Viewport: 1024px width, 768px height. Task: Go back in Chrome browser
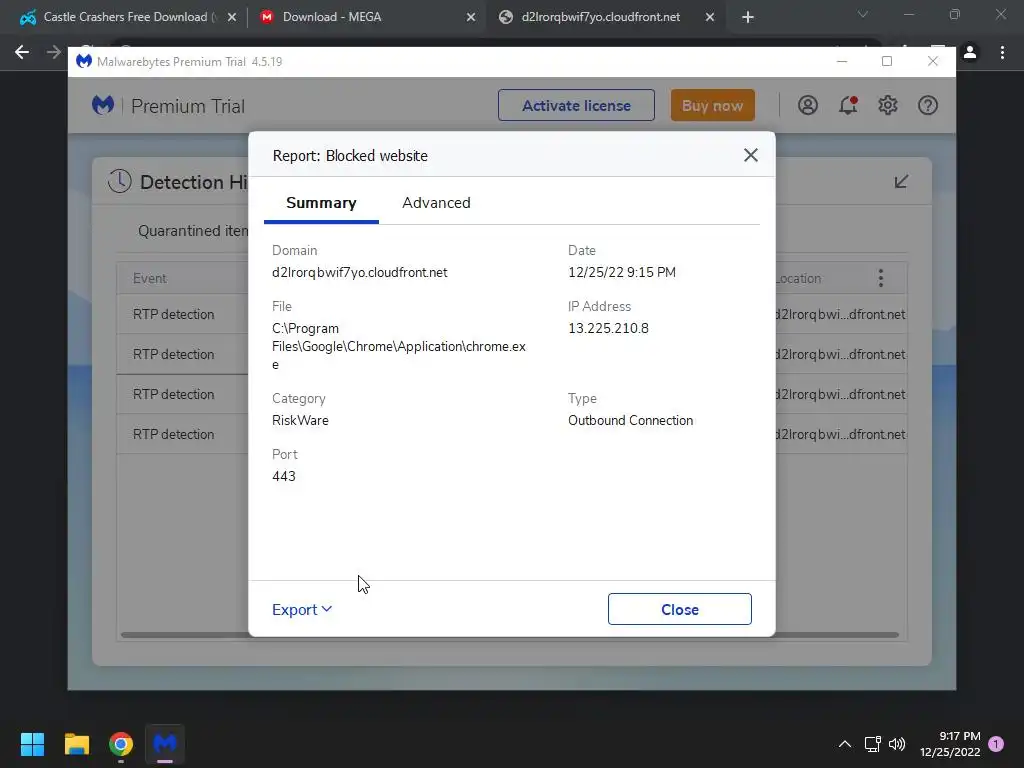(22, 52)
